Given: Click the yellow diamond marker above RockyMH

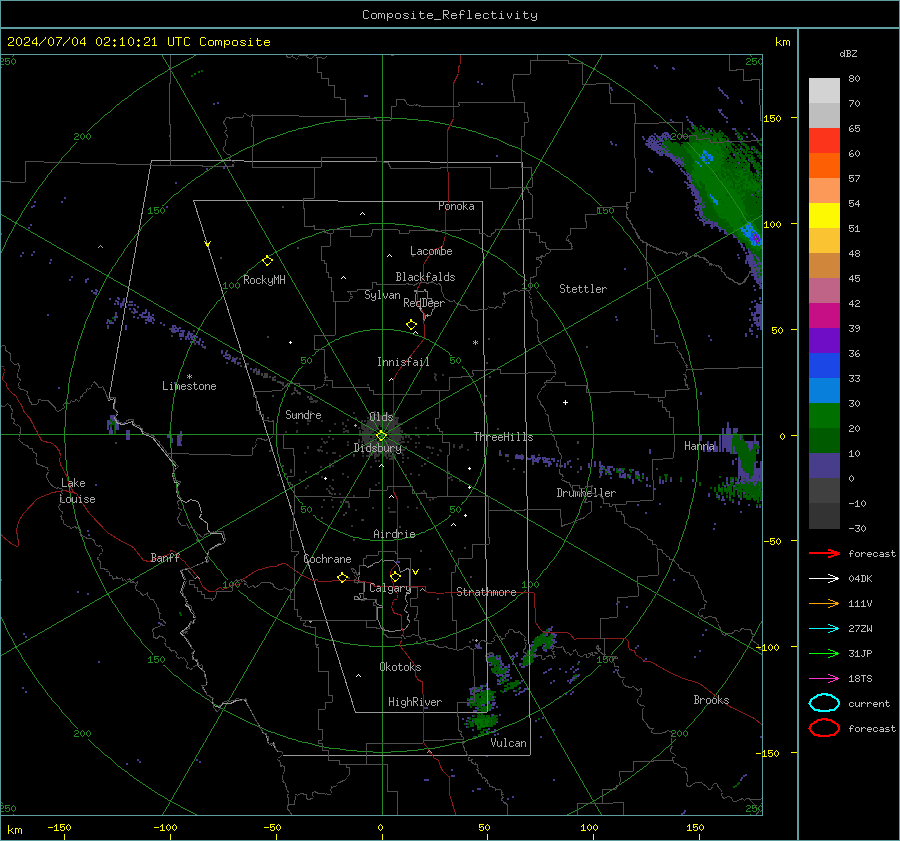Looking at the screenshot, I should click(x=267, y=261).
